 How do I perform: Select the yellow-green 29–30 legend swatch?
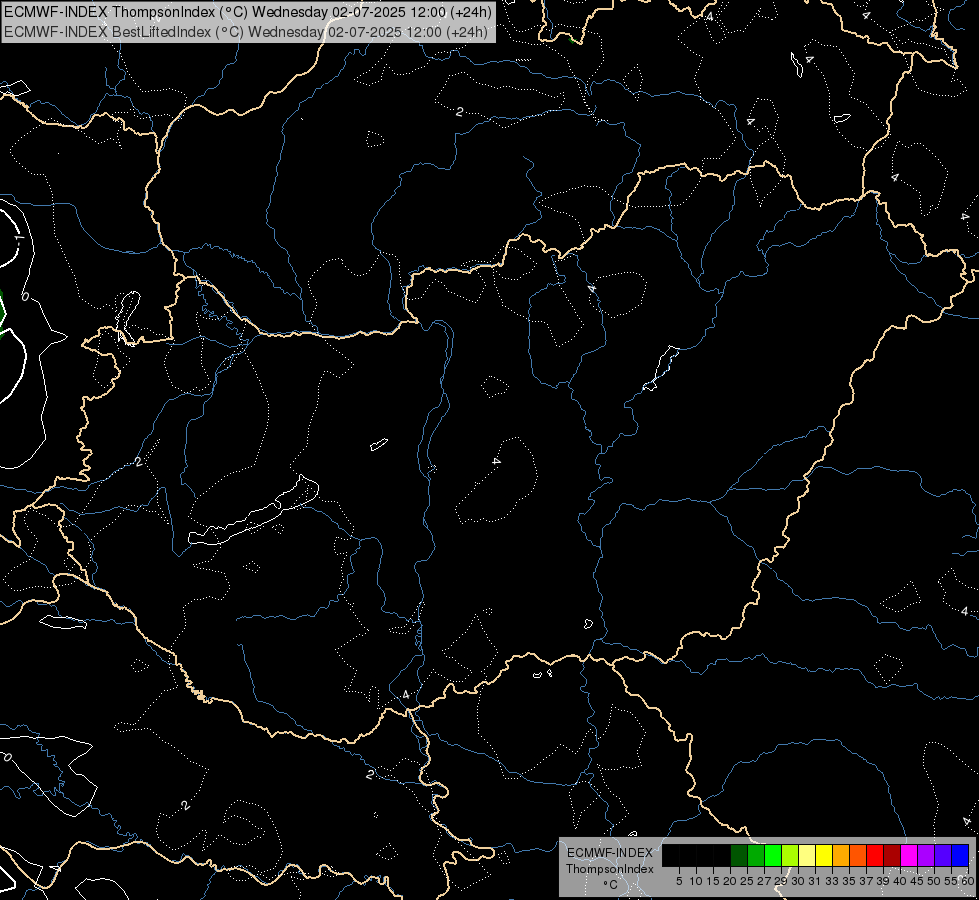790,855
